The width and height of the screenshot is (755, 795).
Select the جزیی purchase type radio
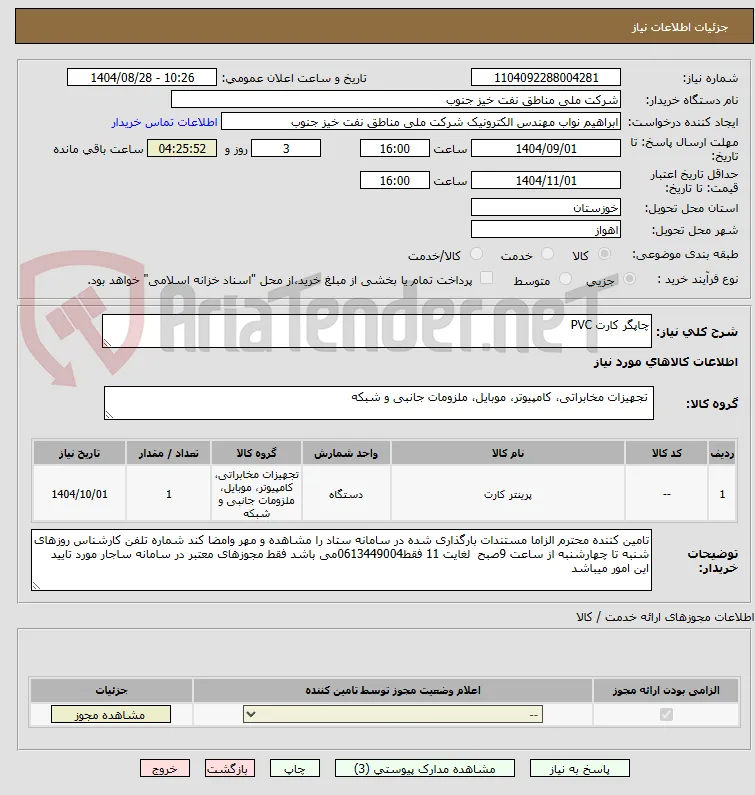pyautogui.click(x=629, y=279)
